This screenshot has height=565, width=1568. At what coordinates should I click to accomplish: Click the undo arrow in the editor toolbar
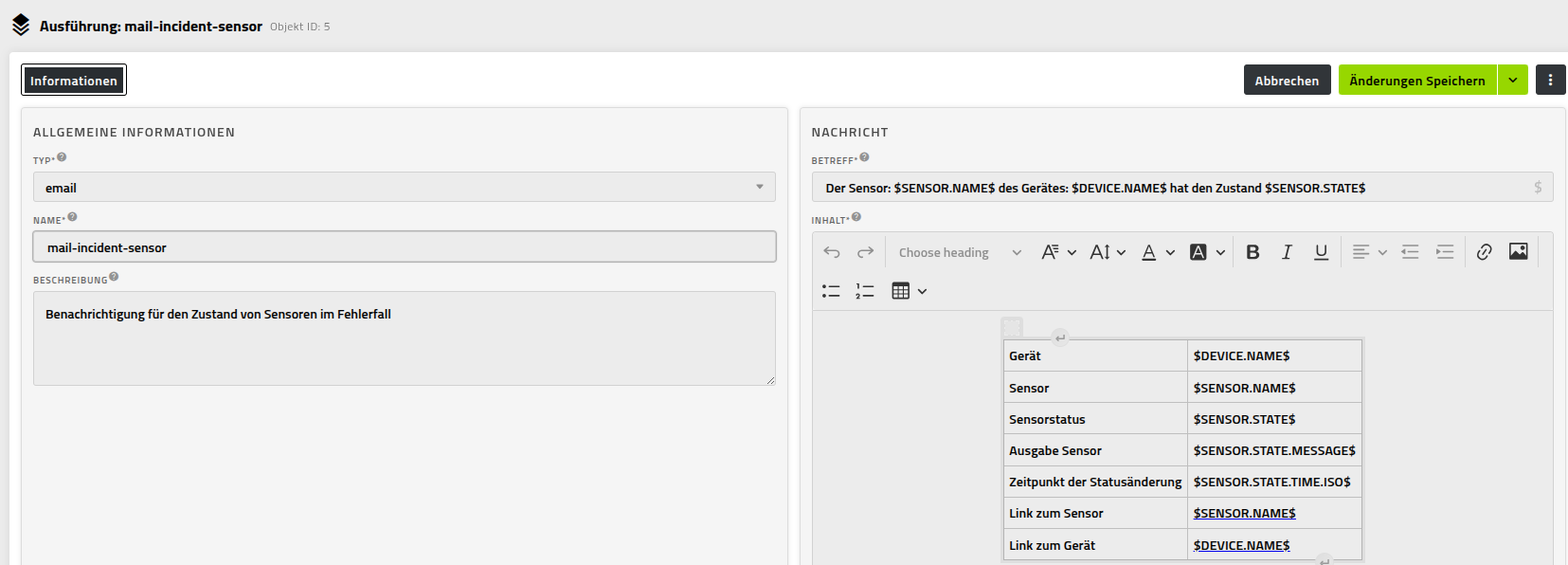point(832,252)
